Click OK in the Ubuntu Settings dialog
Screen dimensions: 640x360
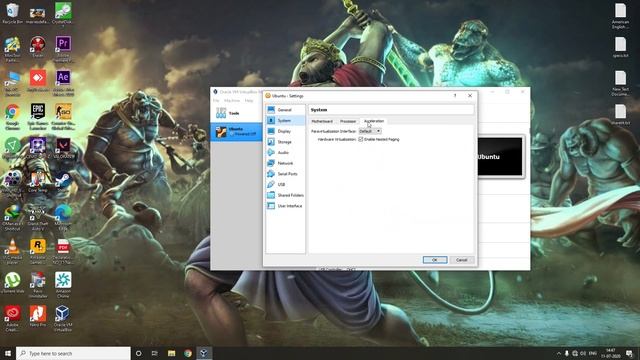coord(435,260)
